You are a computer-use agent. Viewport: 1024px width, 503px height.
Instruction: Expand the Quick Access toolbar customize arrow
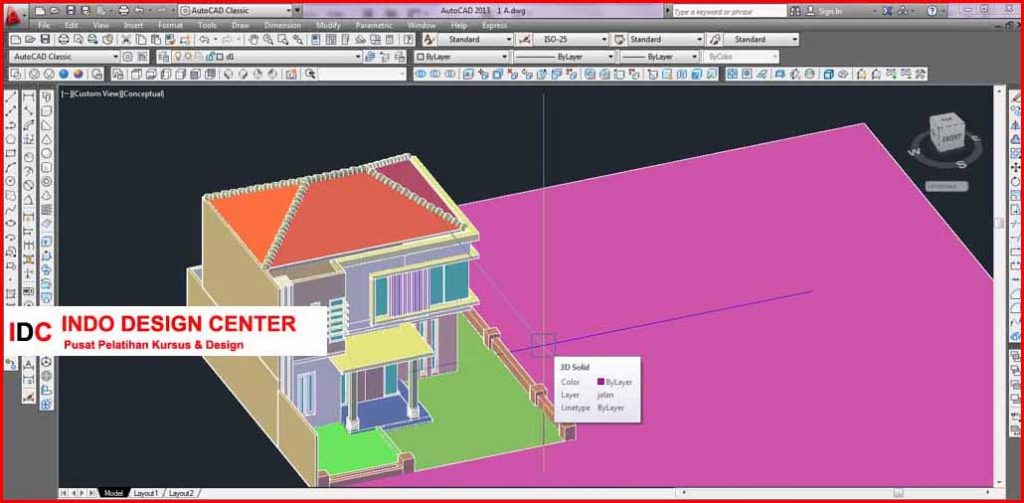coord(298,11)
